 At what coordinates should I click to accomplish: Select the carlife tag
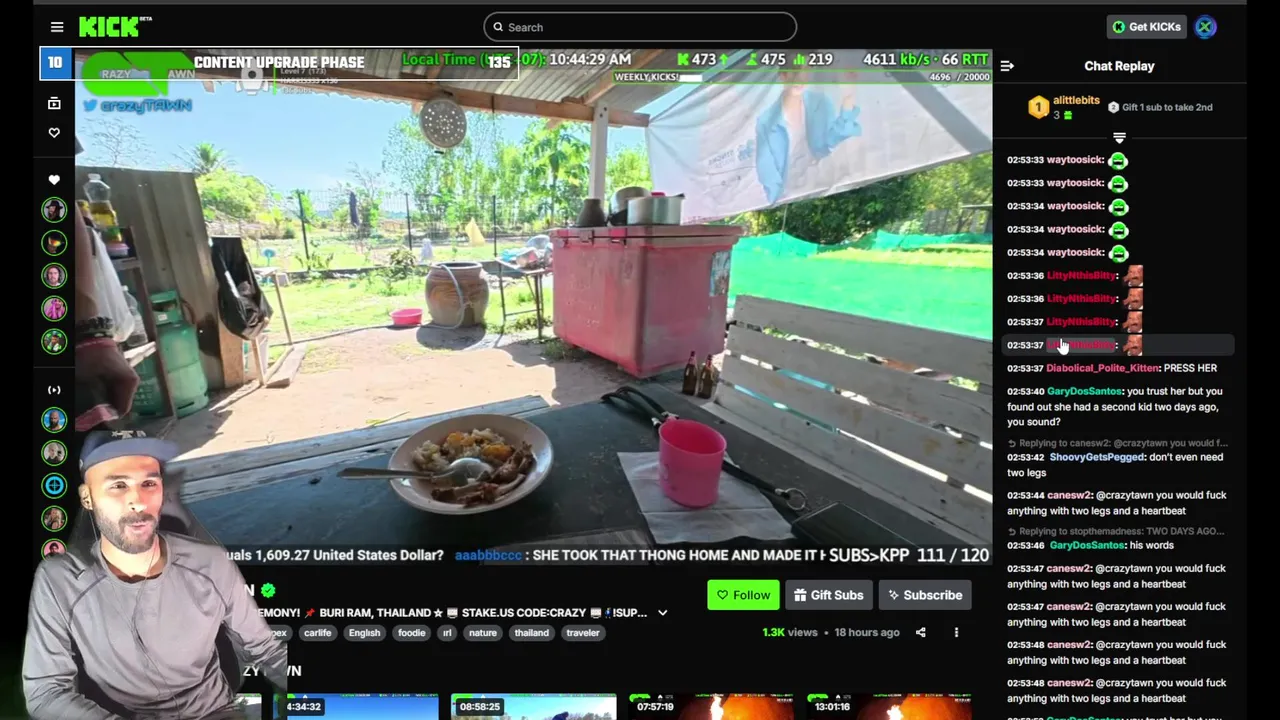pos(317,633)
